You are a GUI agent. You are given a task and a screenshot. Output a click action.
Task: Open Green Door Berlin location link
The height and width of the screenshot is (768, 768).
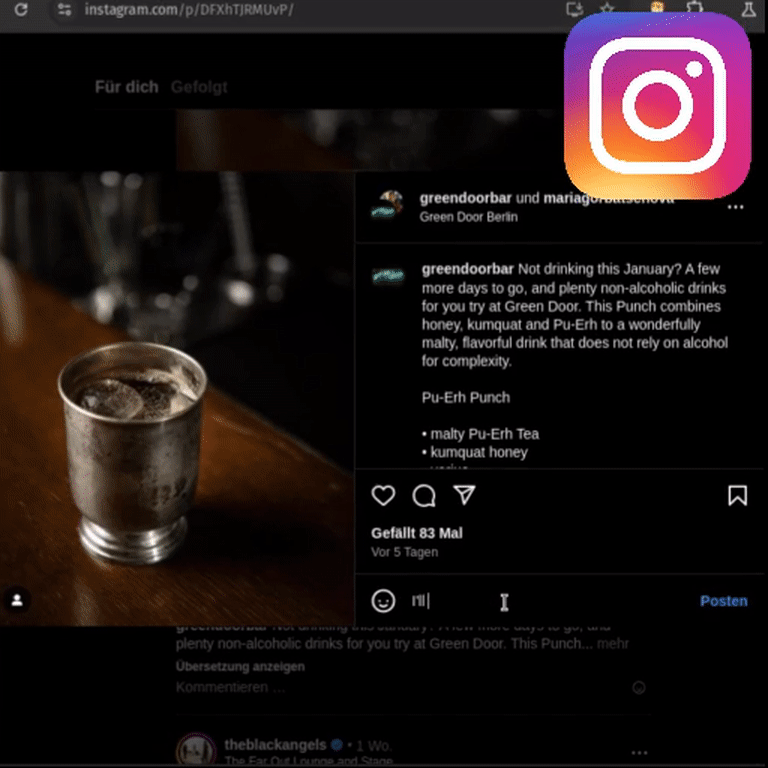(x=468, y=217)
